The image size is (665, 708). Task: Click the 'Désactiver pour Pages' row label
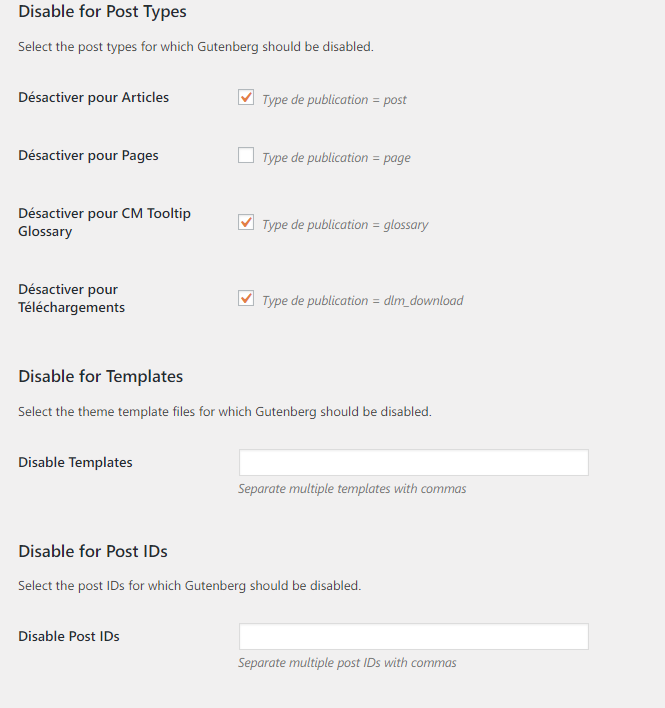[88, 156]
